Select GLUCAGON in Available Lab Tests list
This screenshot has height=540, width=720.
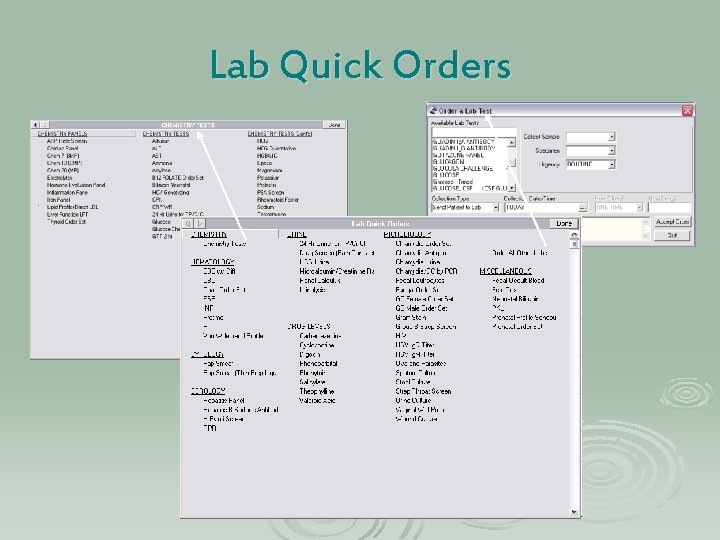click(449, 162)
